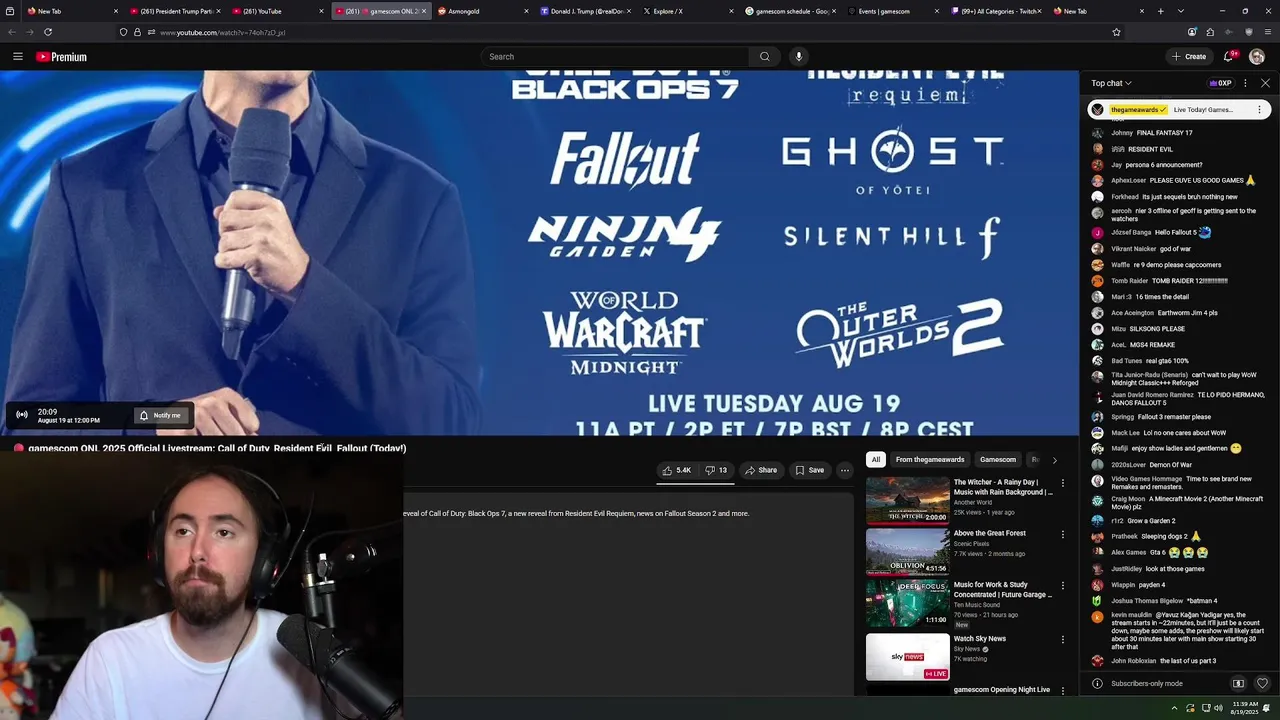Click pinned thegameawards channel name
Viewport: 1280px width, 720px height.
(x=1134, y=110)
